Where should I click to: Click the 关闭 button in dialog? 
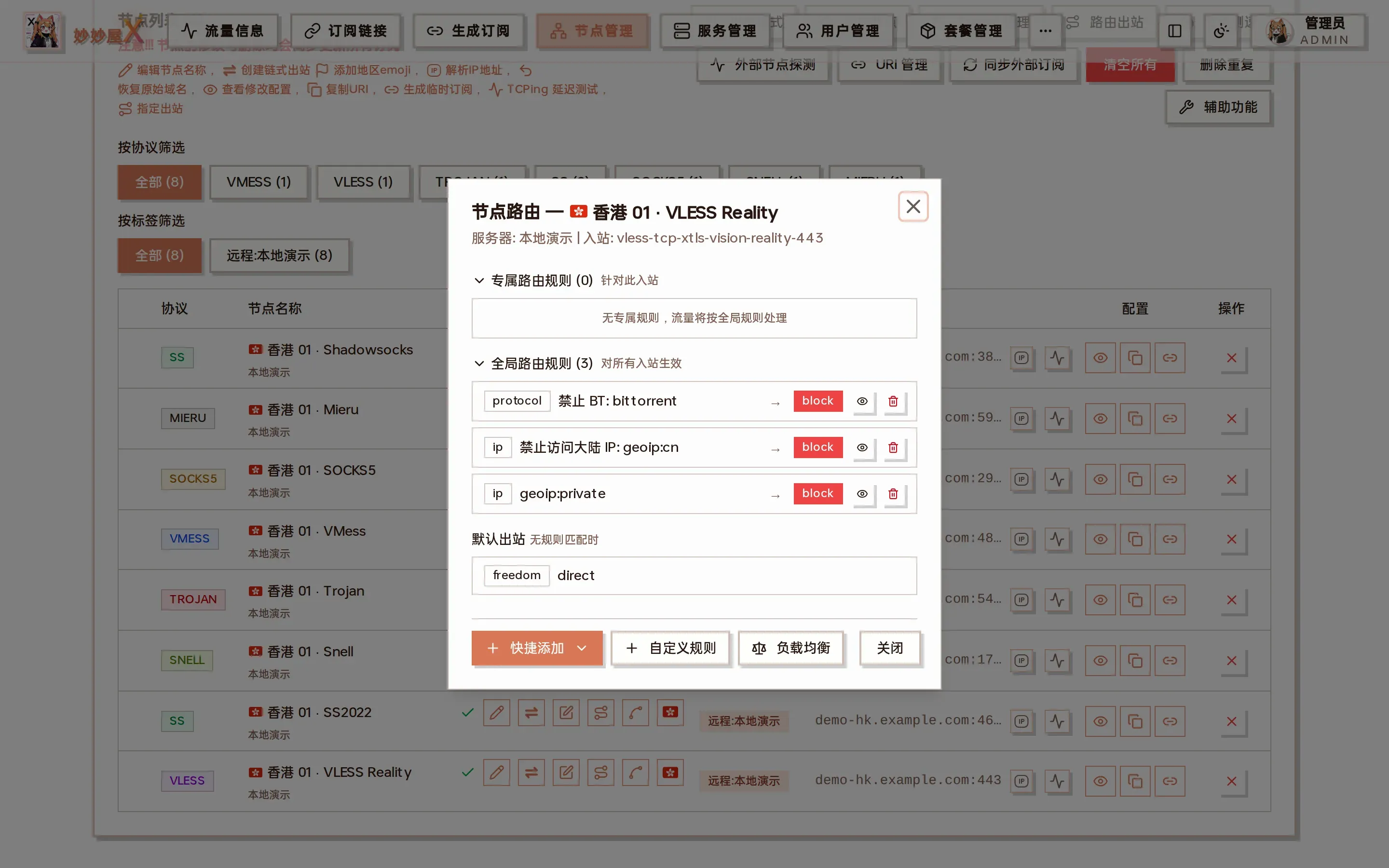tap(890, 648)
